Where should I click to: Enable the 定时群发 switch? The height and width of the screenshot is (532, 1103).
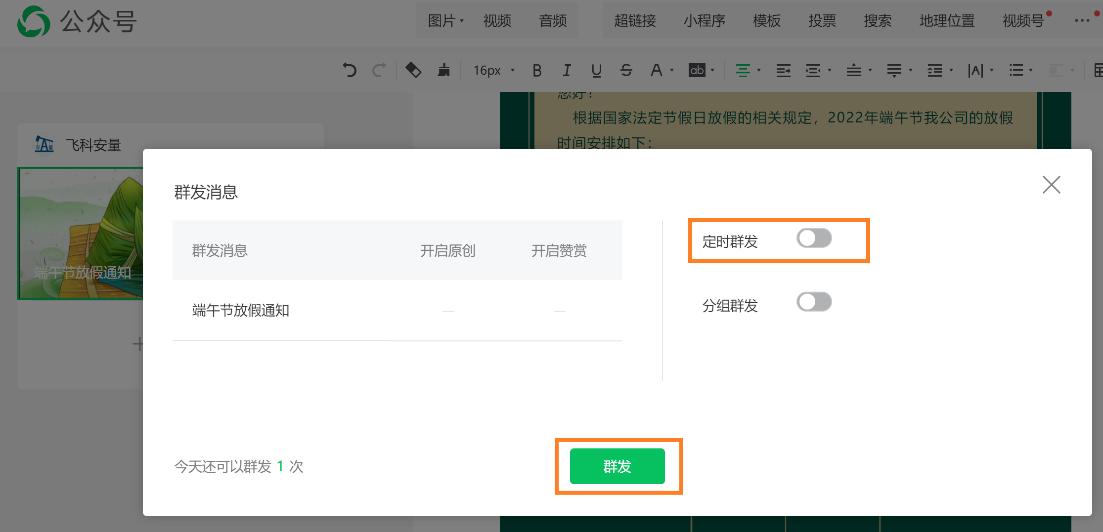814,238
